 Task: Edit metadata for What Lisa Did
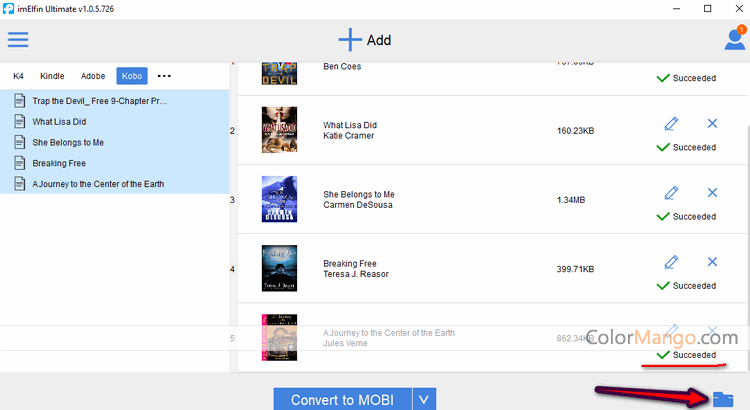point(672,123)
